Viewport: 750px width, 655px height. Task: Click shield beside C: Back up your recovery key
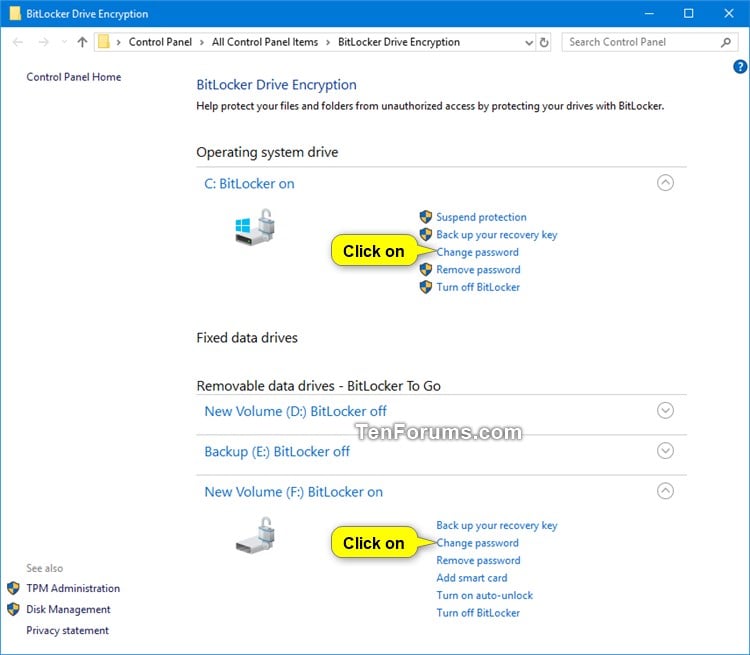pos(426,234)
